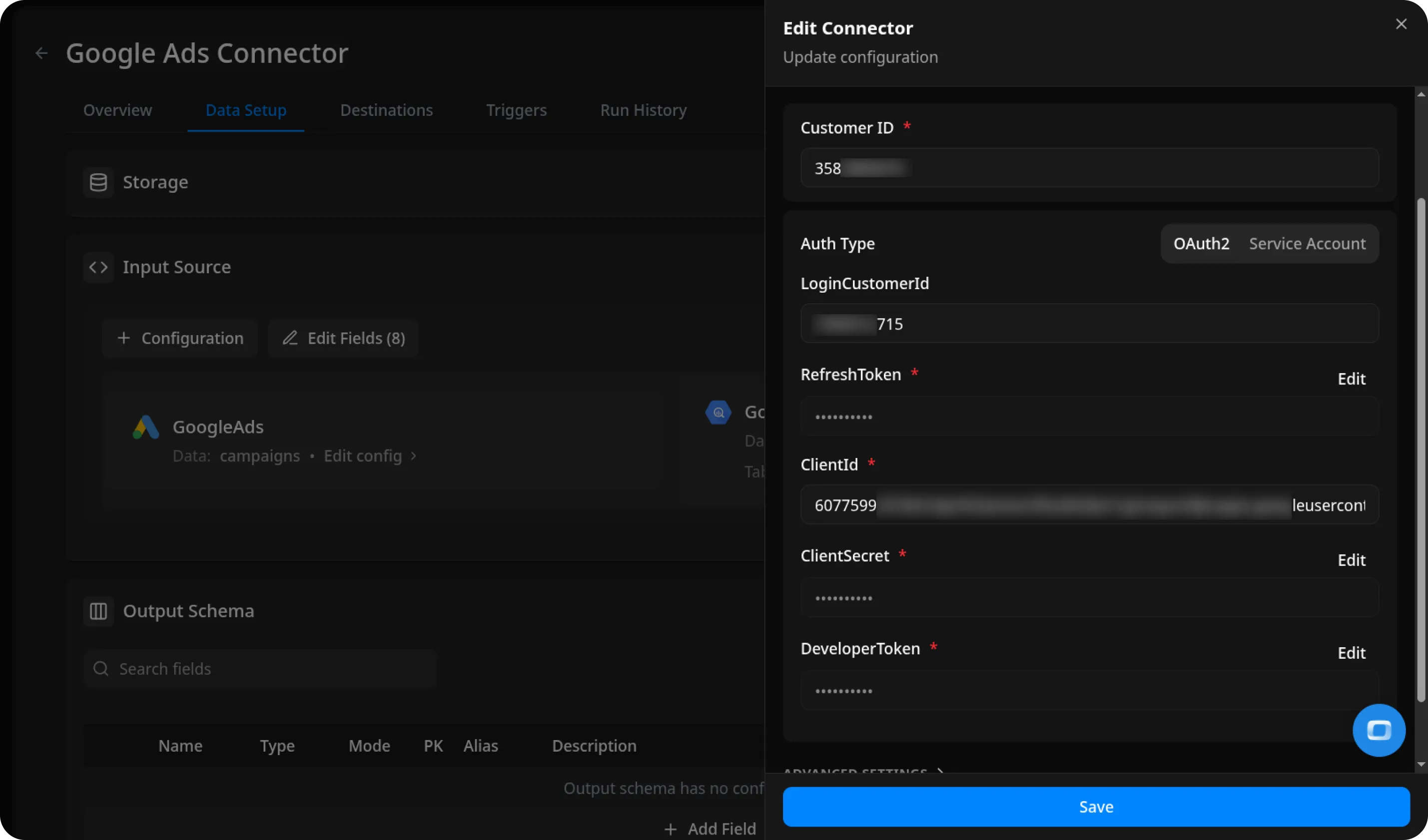Image resolution: width=1428 pixels, height=840 pixels.
Task: Click the plus icon on Configuration button
Action: click(123, 338)
